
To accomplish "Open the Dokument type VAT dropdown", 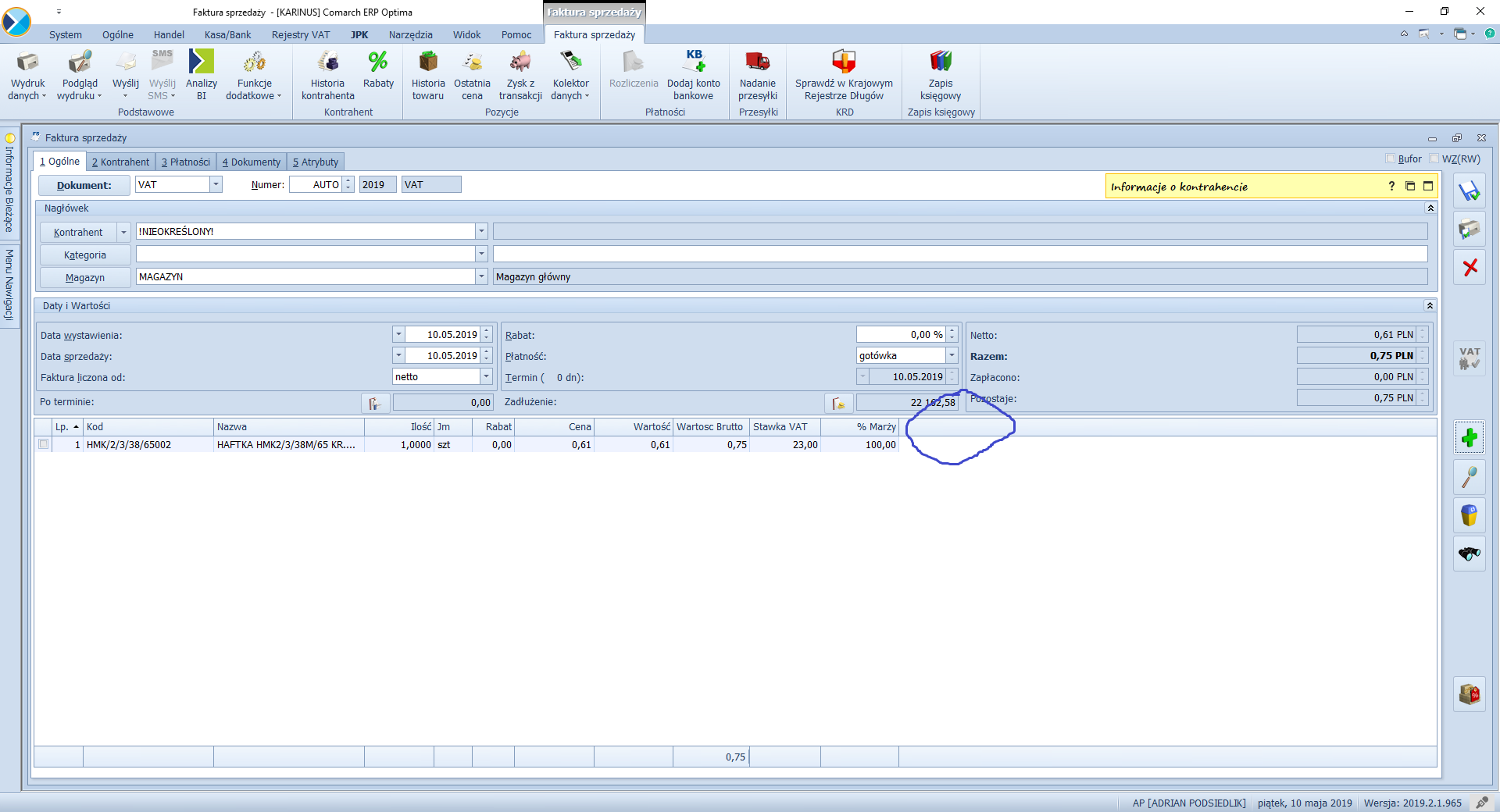I will point(216,184).
